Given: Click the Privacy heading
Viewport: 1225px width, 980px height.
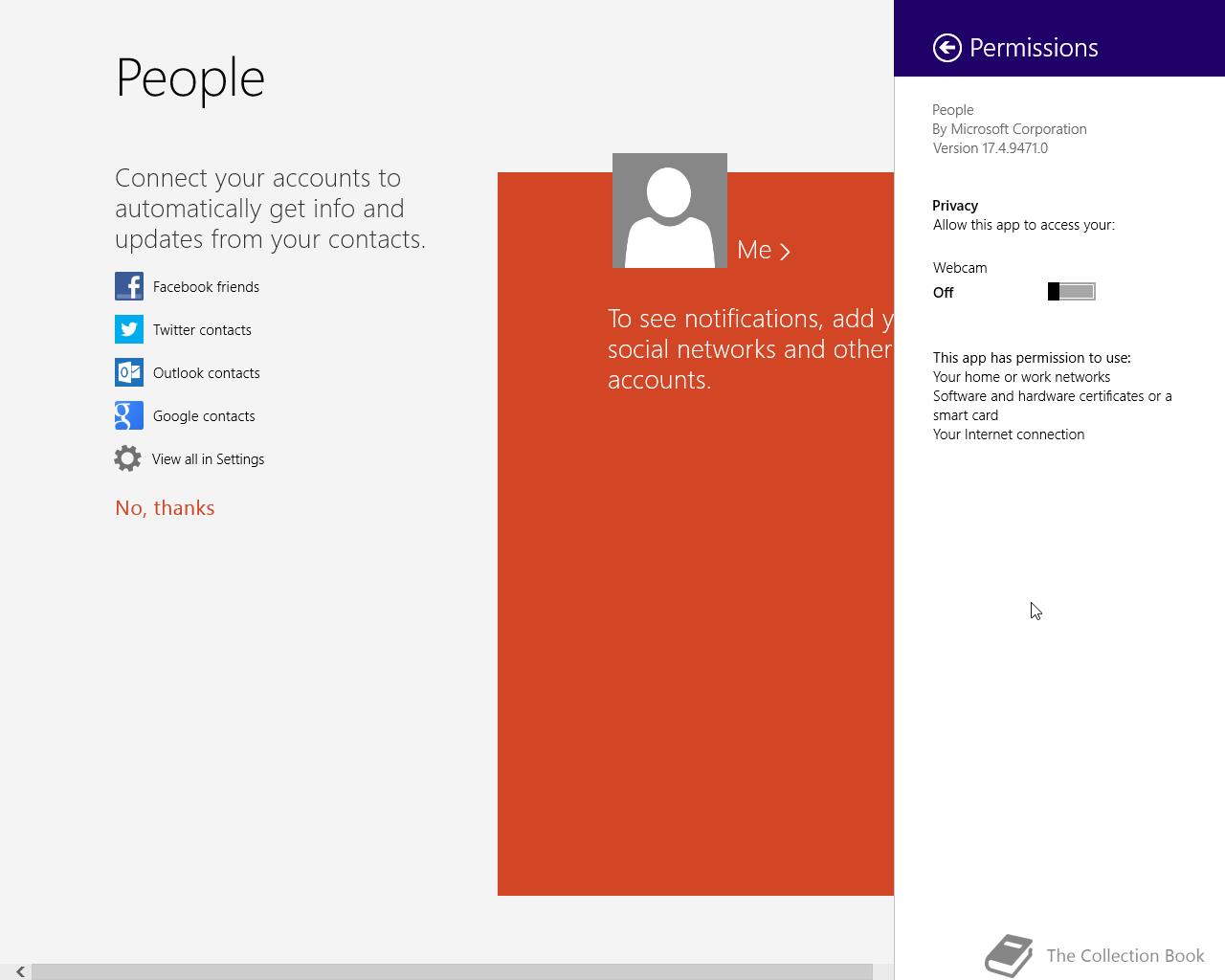Looking at the screenshot, I should pos(955,206).
